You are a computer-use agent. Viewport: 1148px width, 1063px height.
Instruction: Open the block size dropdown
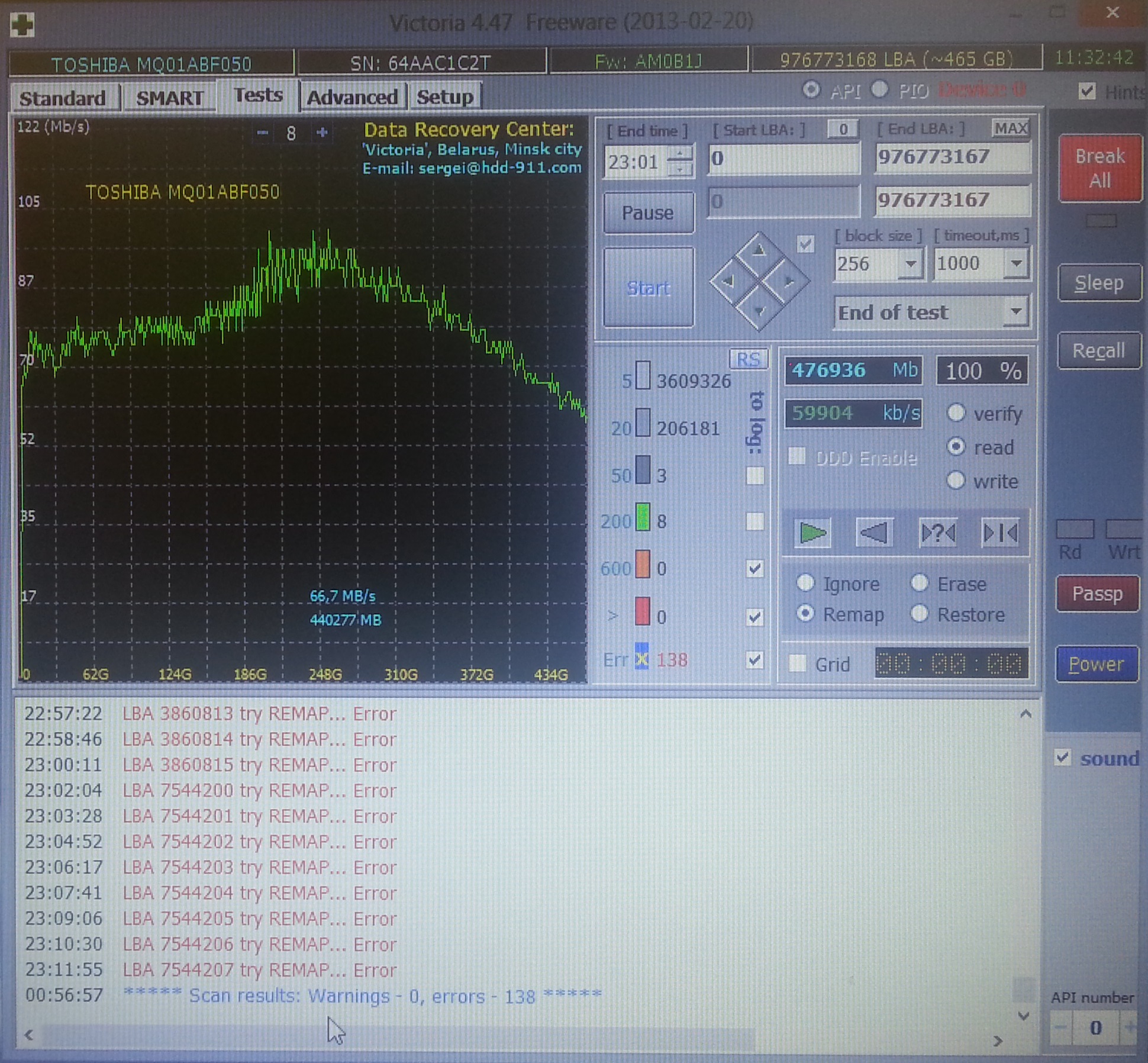911,263
